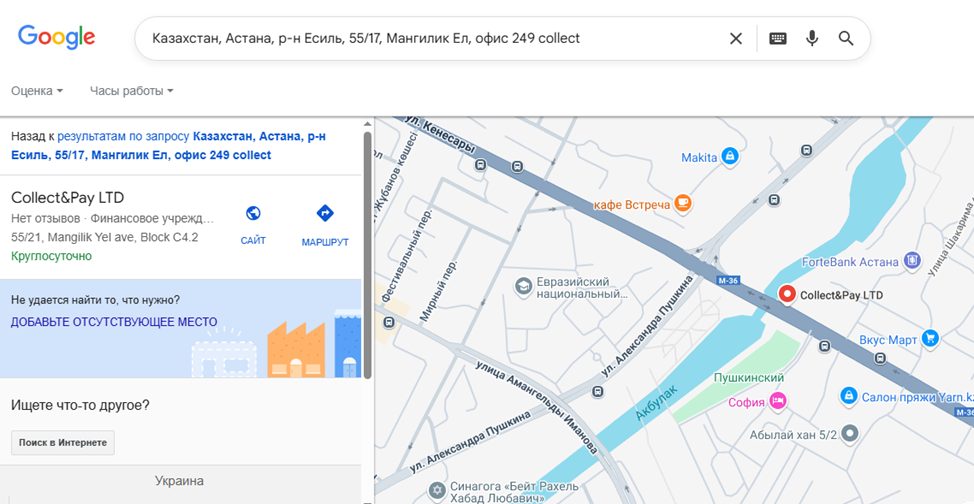Select the Евразийский национальный university marker
Viewport: 974px width, 504px height.
coord(524,286)
